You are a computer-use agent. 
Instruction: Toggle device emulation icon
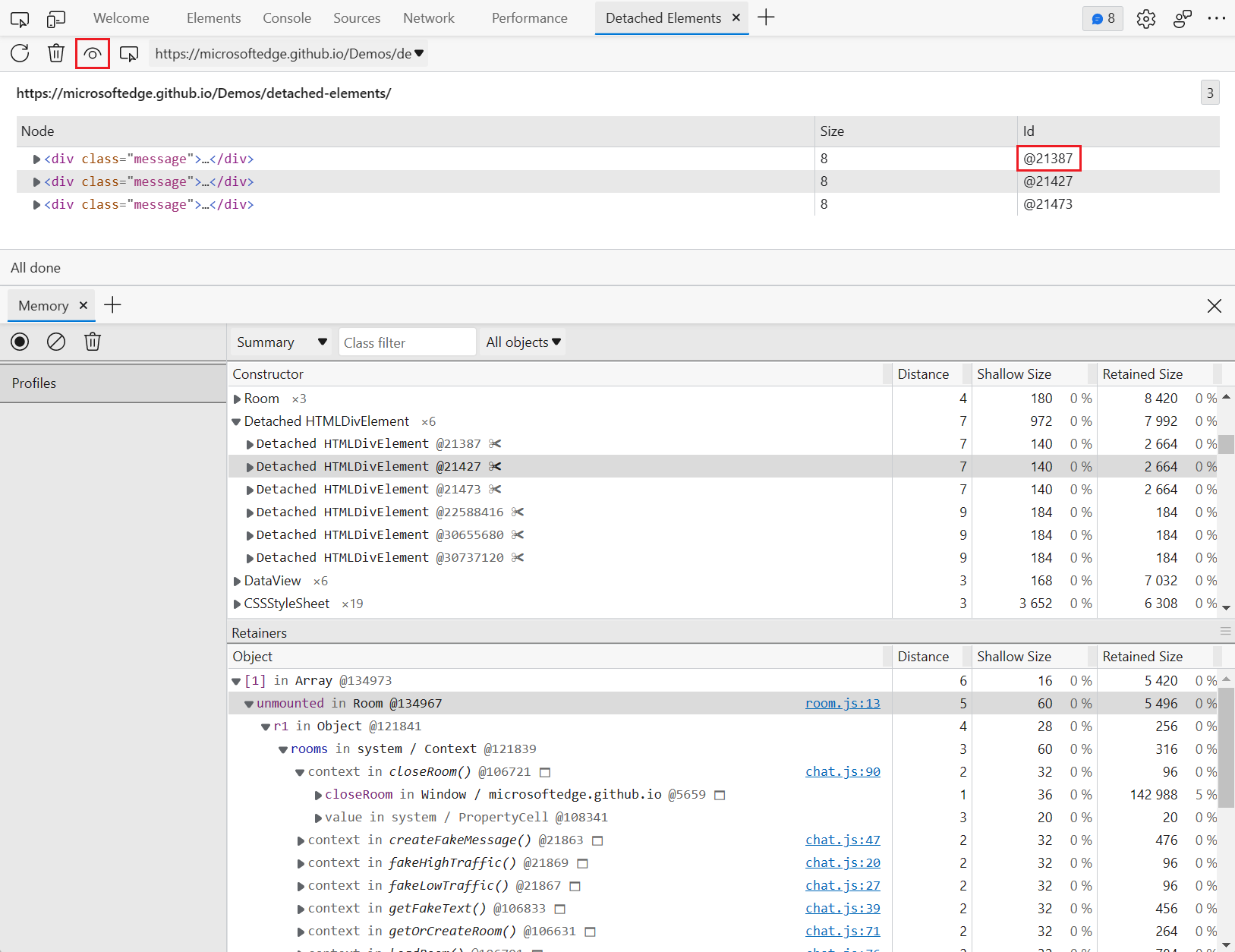pyautogui.click(x=56, y=18)
